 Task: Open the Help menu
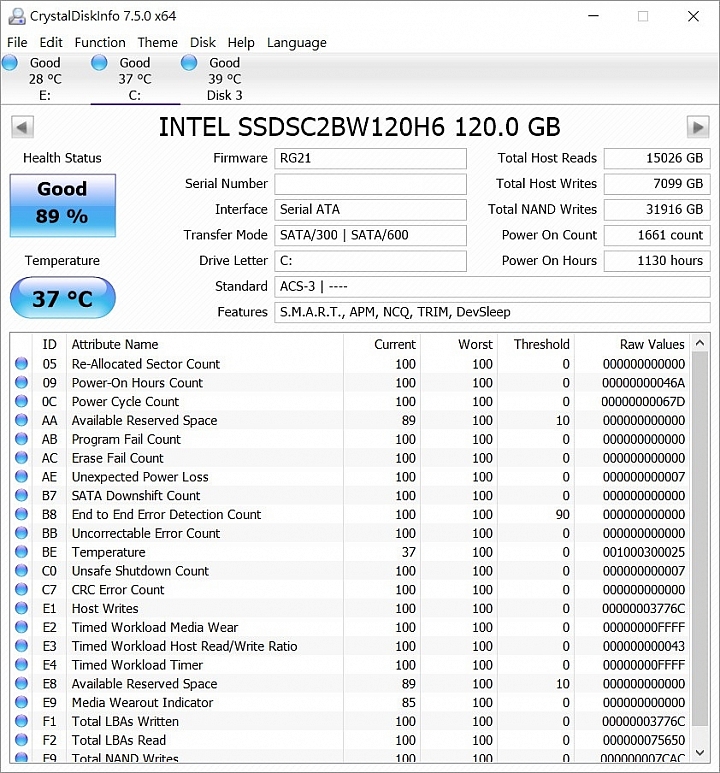click(x=241, y=42)
